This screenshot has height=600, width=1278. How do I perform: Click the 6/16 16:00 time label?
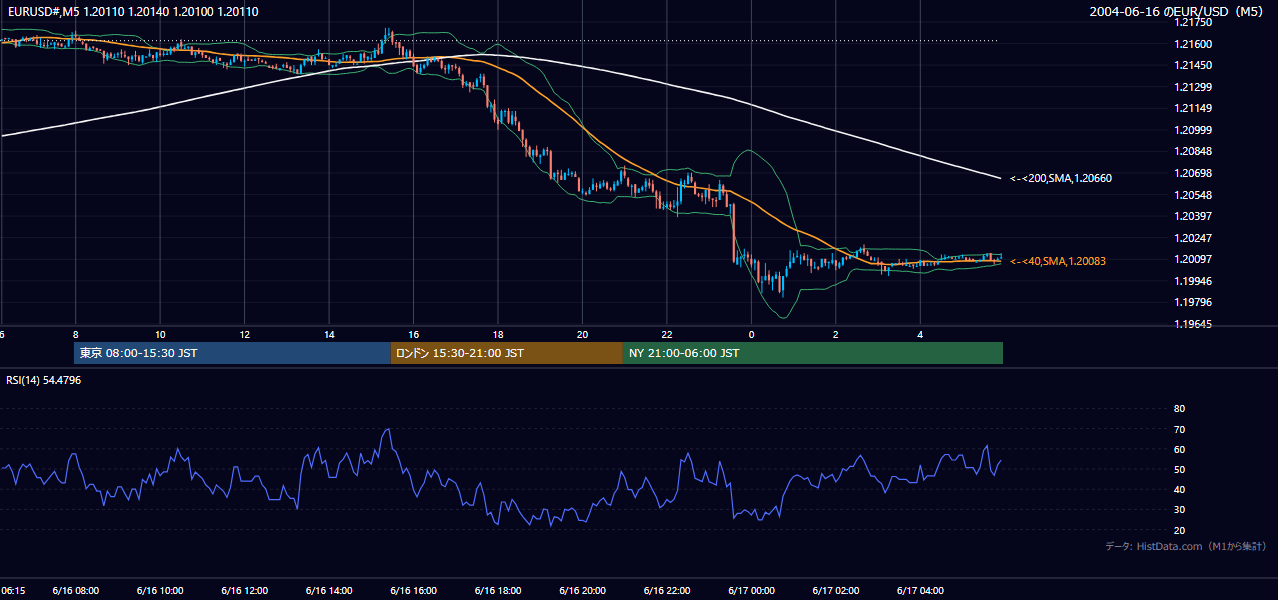[x=414, y=591]
